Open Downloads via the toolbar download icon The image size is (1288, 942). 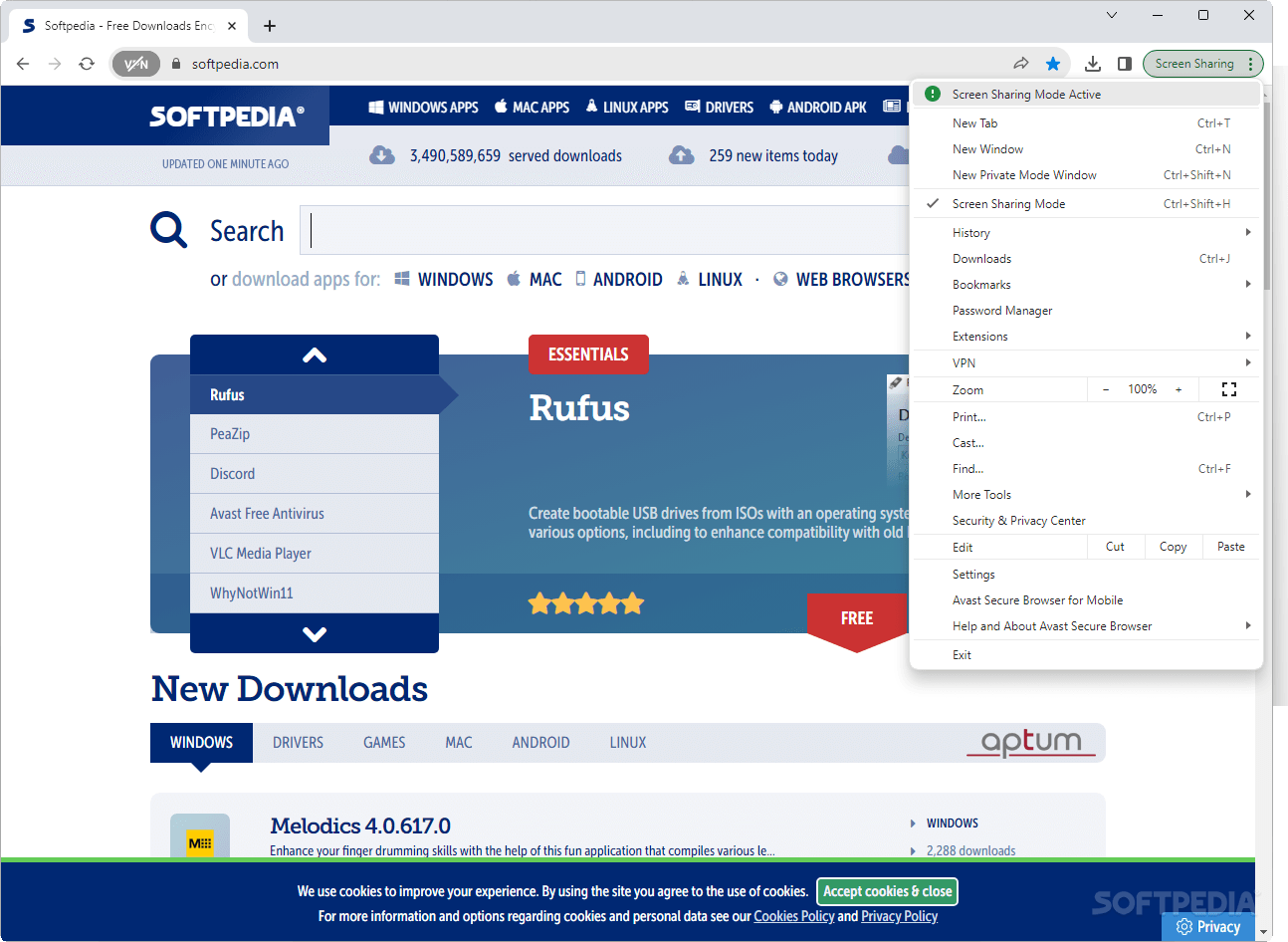1092,63
